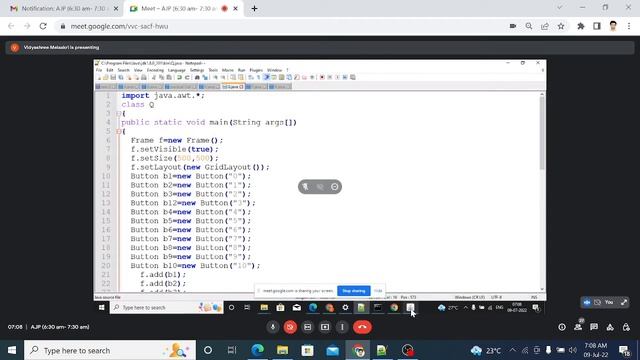Image resolution: width=640 pixels, height=360 pixels.
Task: Show the participants people panel
Action: point(578,327)
